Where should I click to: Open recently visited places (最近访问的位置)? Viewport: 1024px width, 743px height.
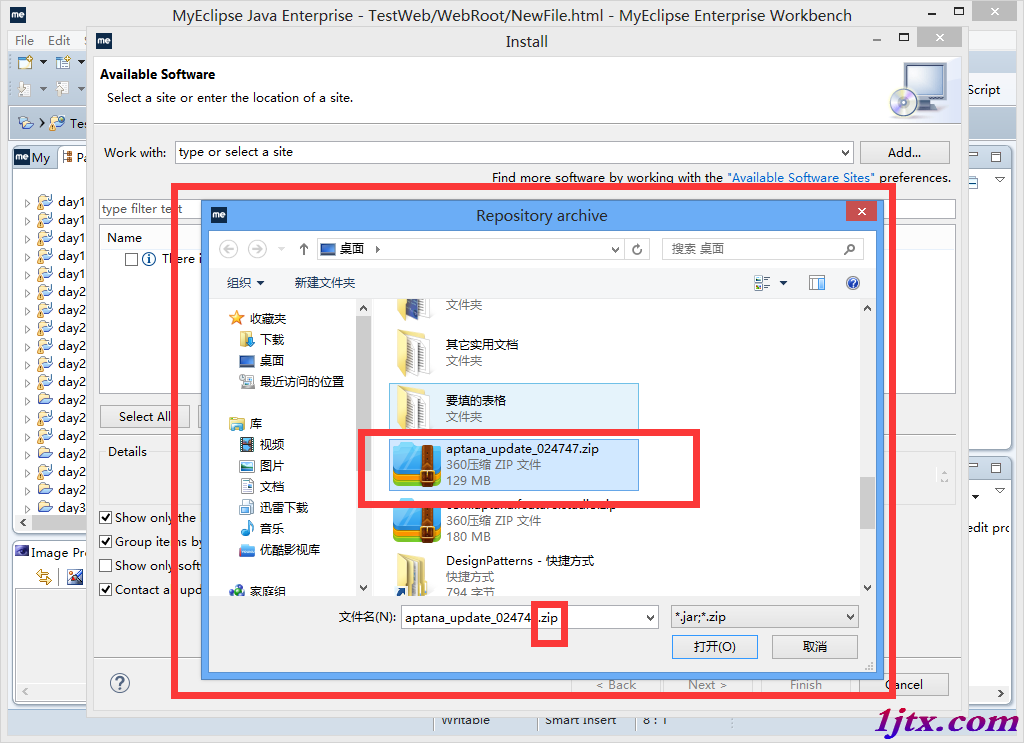292,381
